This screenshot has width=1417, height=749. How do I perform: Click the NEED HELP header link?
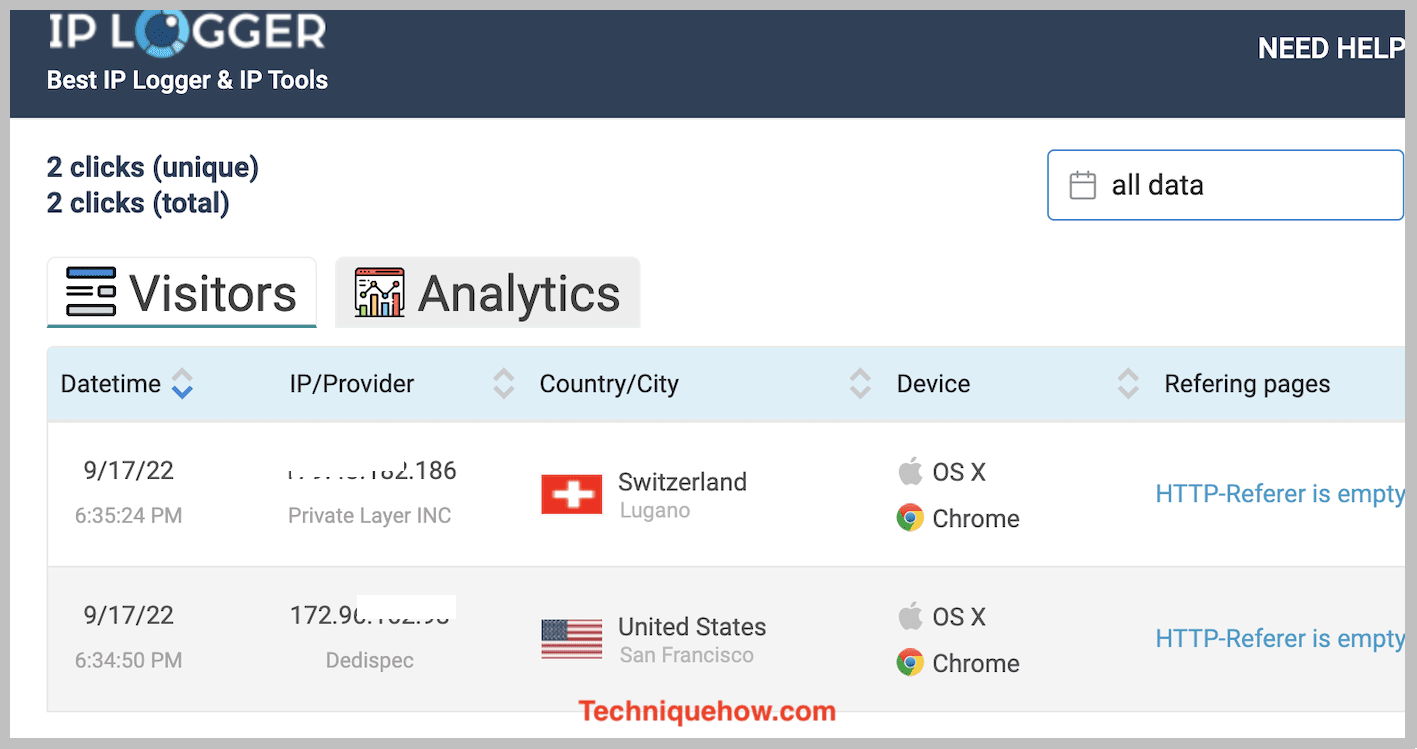tap(1331, 48)
